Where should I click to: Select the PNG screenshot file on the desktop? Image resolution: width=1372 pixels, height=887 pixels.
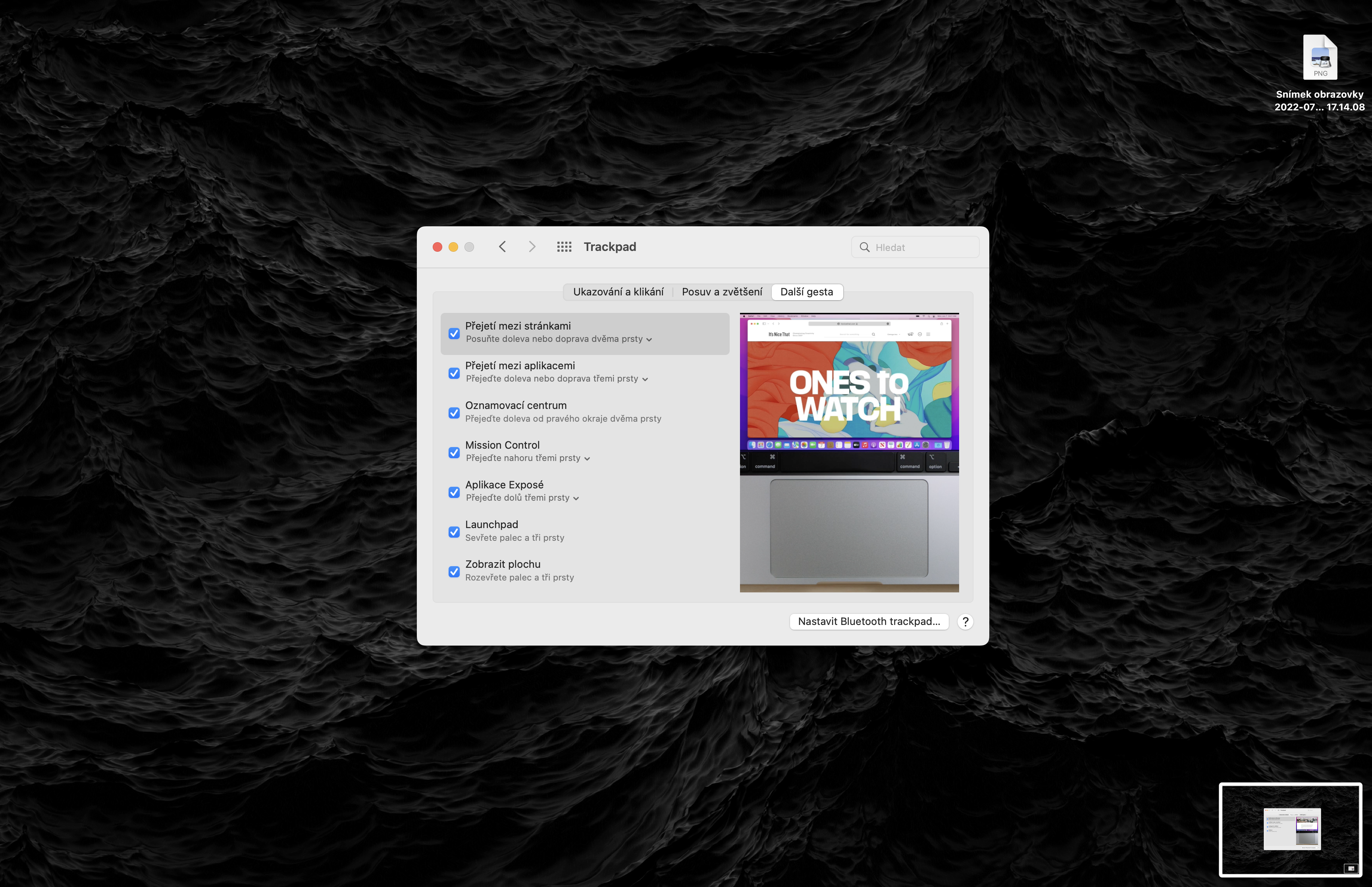coord(1320,58)
